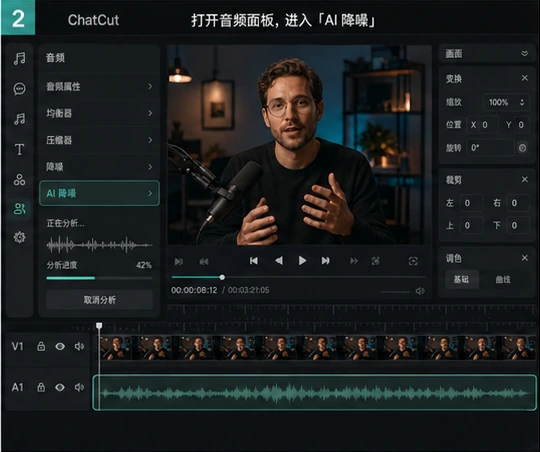Image resolution: width=540 pixels, height=452 pixels.
Task: Click the 音频 panel header
Action: pyautogui.click(x=55, y=58)
